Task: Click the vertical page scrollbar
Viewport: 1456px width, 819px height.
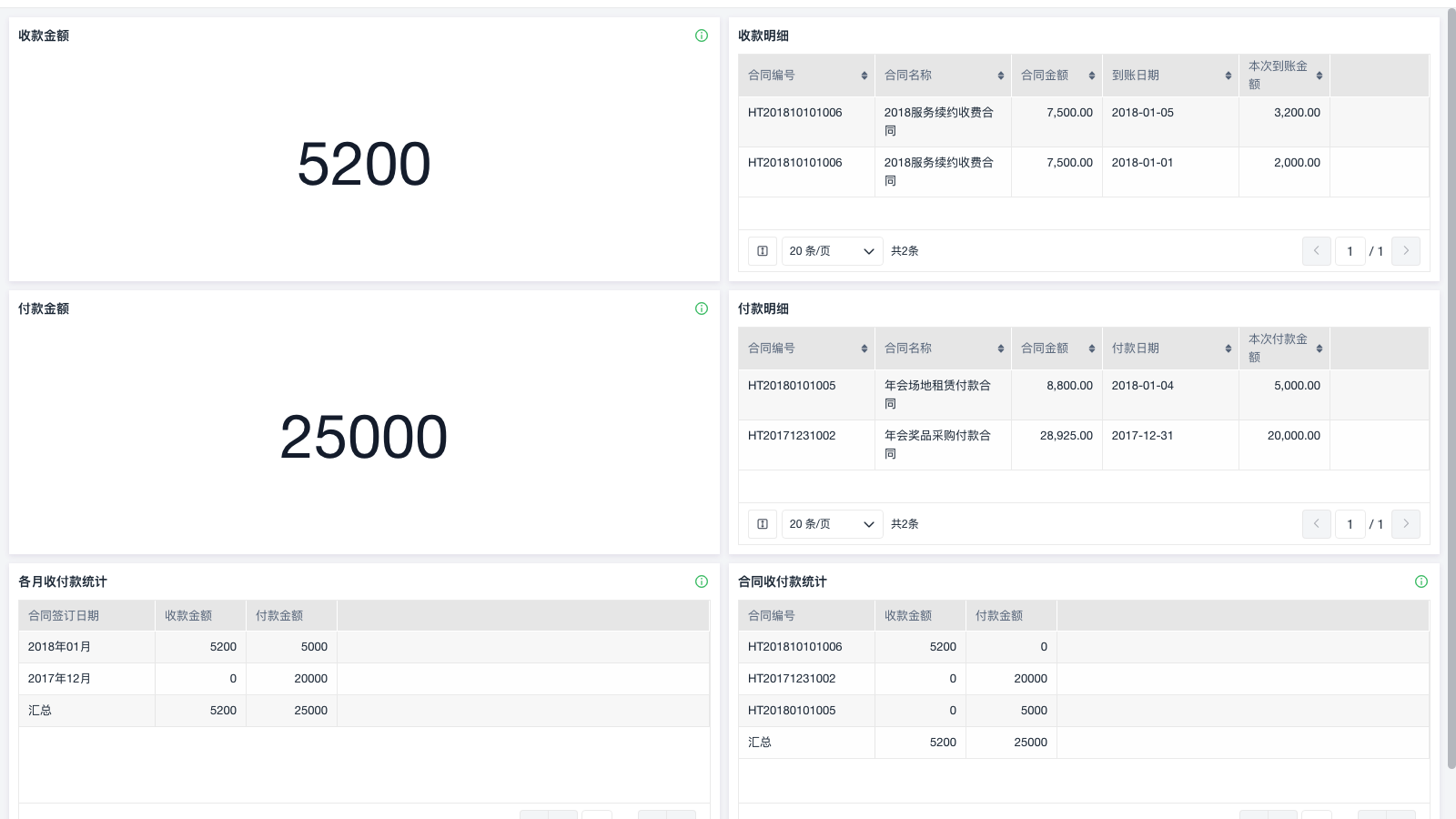Action: point(1451,389)
